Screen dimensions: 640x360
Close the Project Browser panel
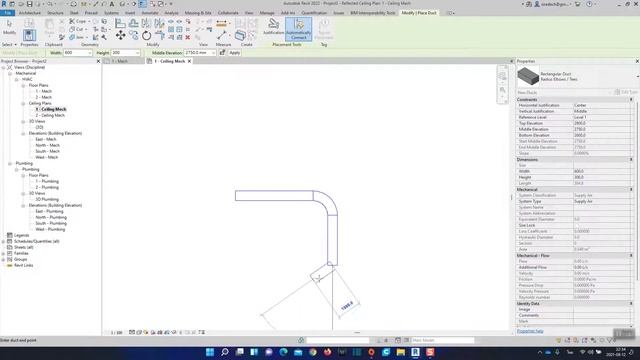(x=98, y=61)
